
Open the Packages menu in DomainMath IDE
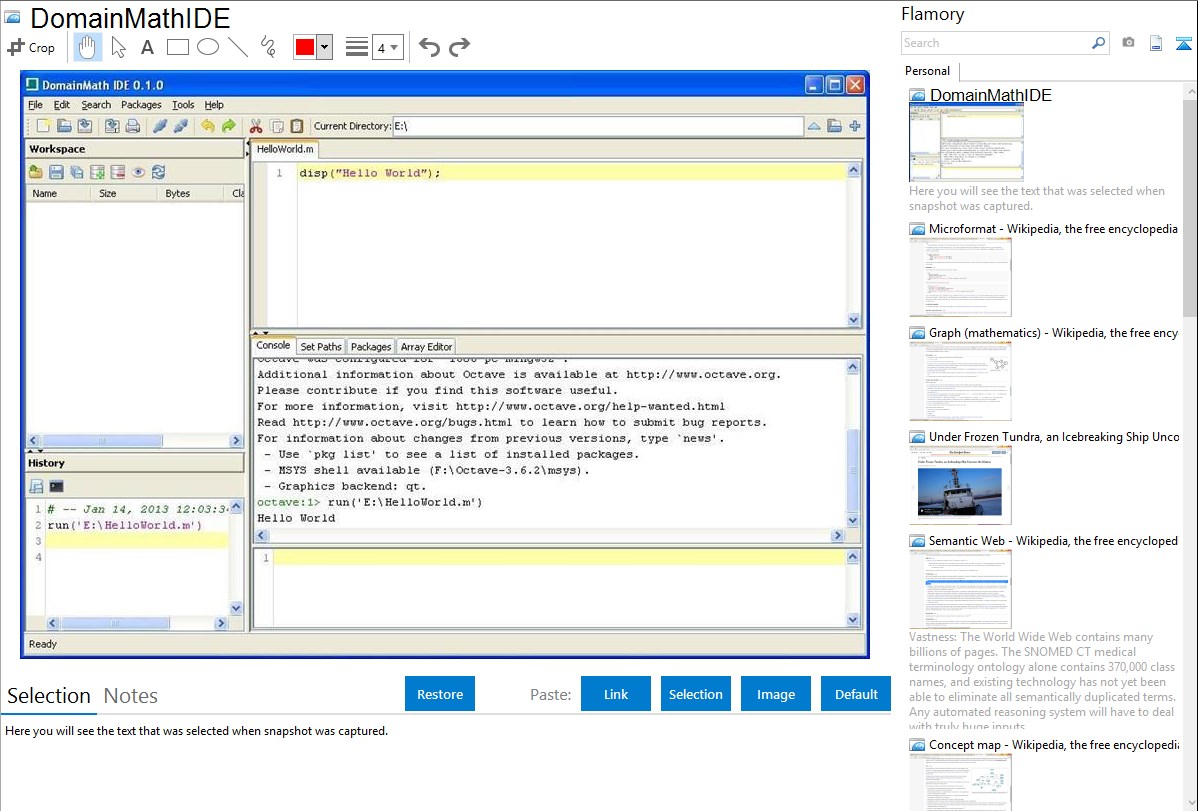tap(141, 105)
